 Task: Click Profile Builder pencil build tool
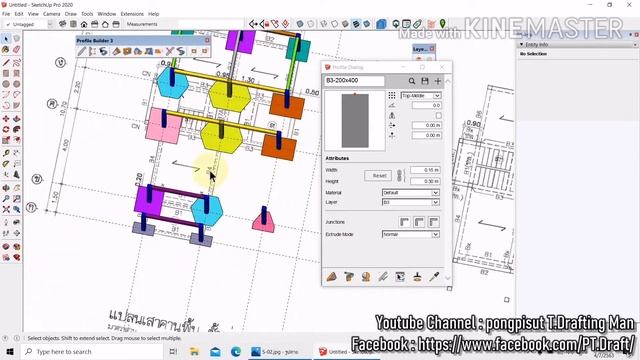click(x=82, y=51)
